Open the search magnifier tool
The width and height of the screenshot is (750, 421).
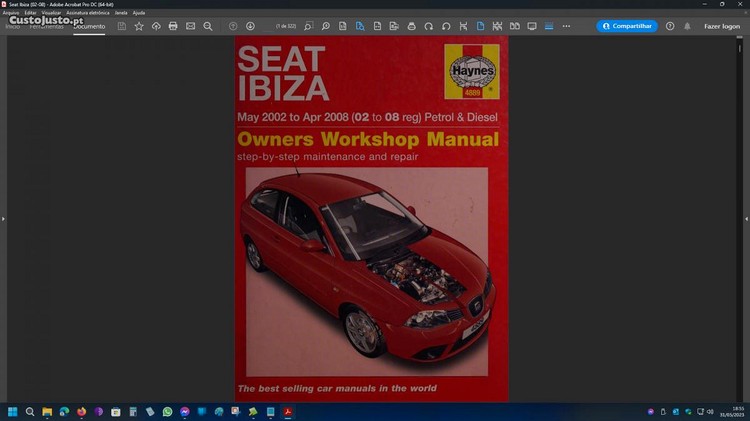pos(208,26)
